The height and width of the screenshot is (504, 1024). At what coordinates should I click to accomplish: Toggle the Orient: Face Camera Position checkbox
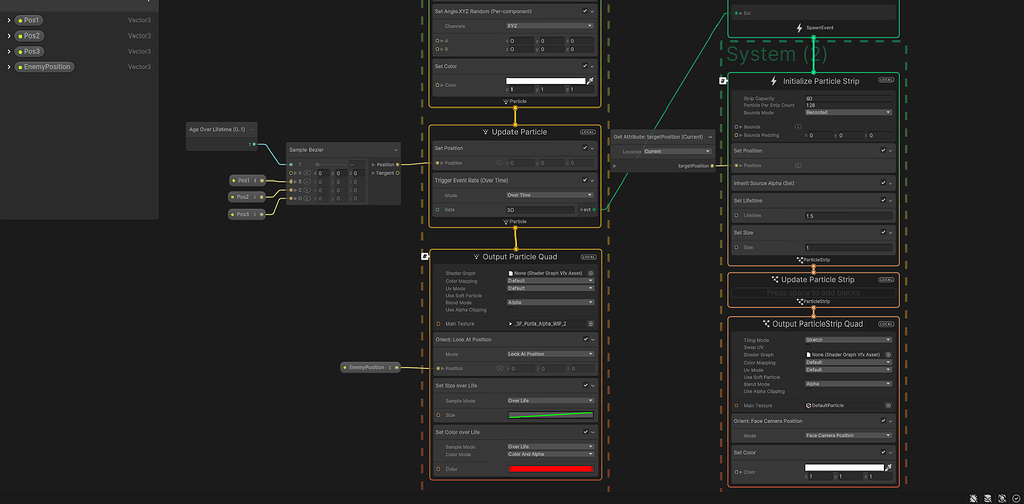(x=883, y=421)
